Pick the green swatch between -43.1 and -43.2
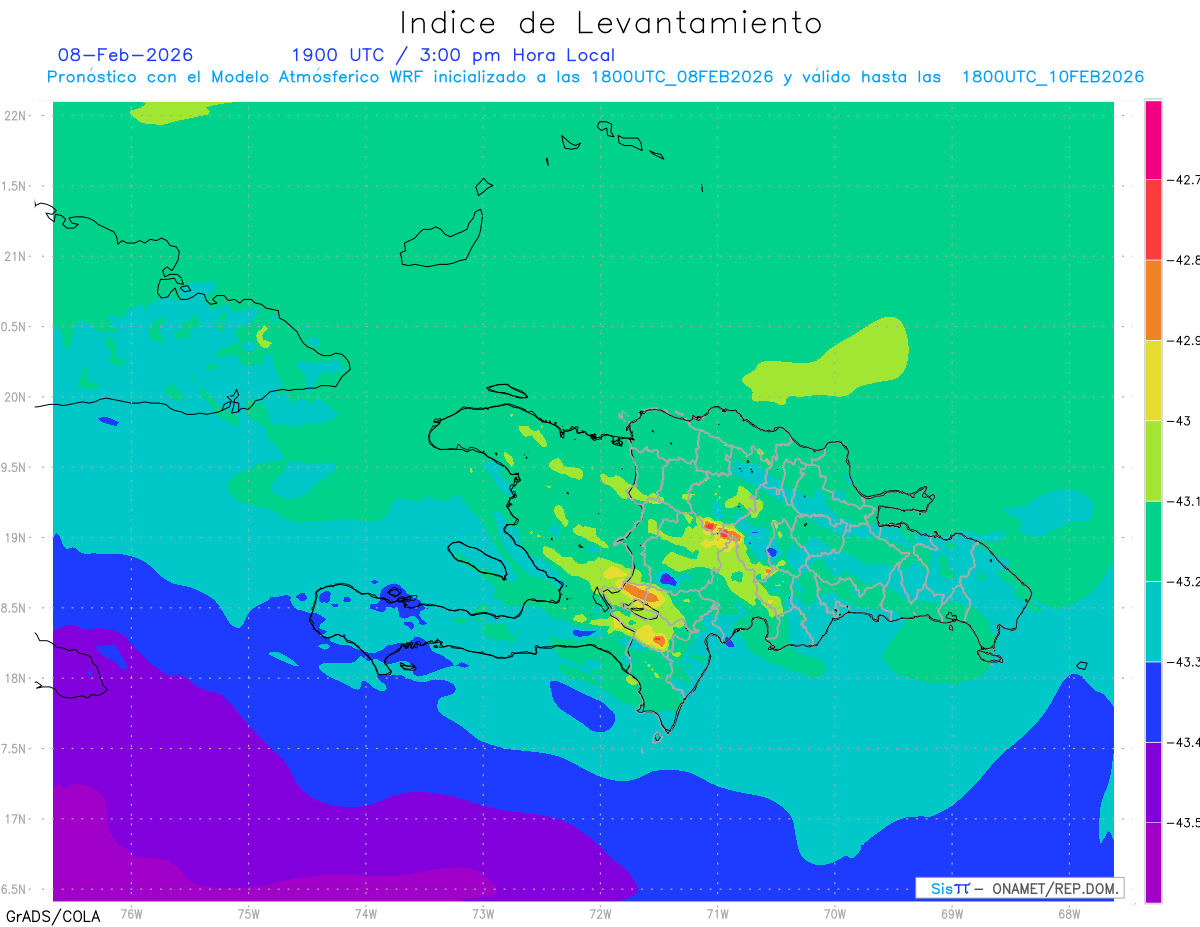The image size is (1200, 927). 1153,541
